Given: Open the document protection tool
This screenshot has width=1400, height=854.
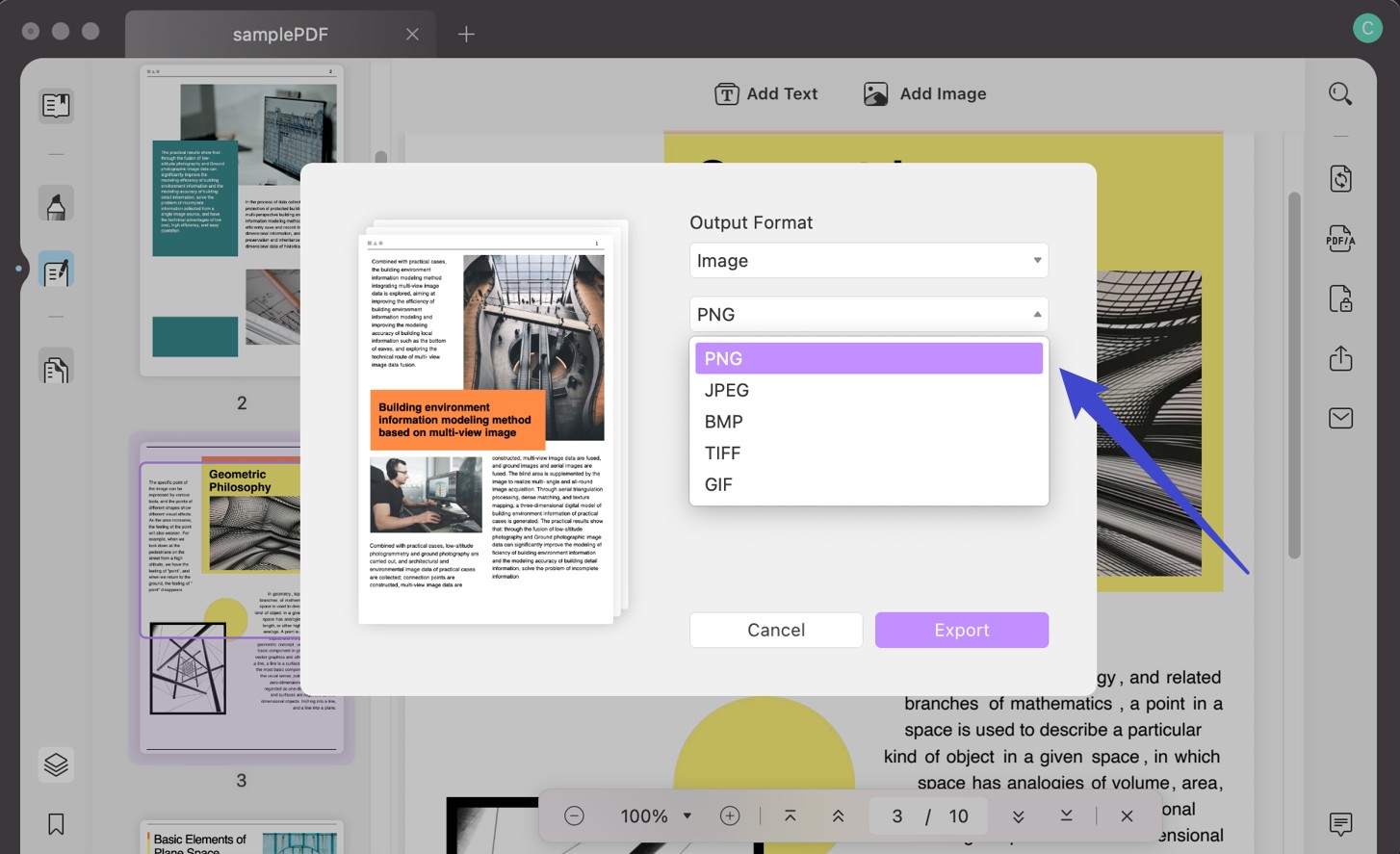Looking at the screenshot, I should click(x=1340, y=298).
